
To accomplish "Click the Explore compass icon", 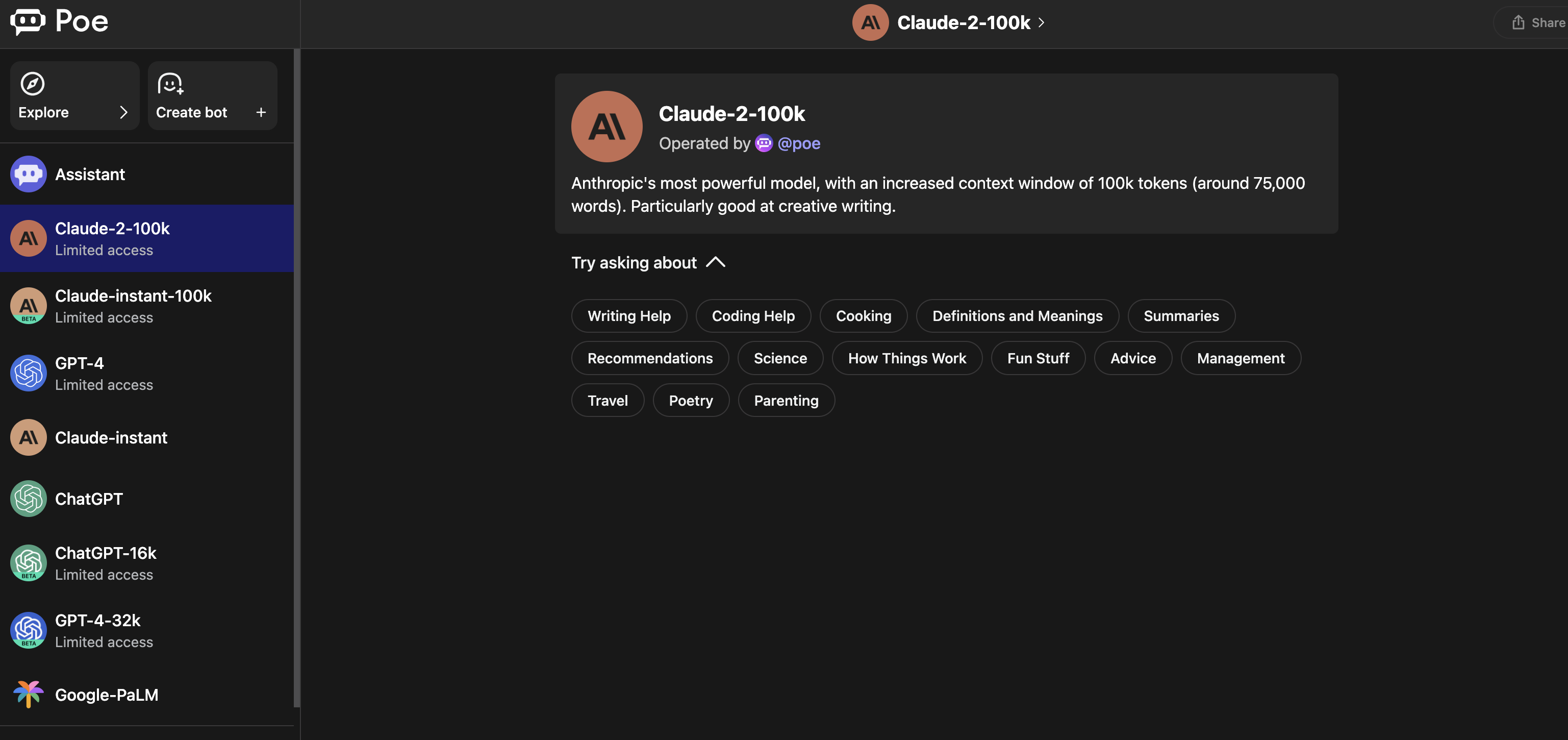I will point(32,83).
